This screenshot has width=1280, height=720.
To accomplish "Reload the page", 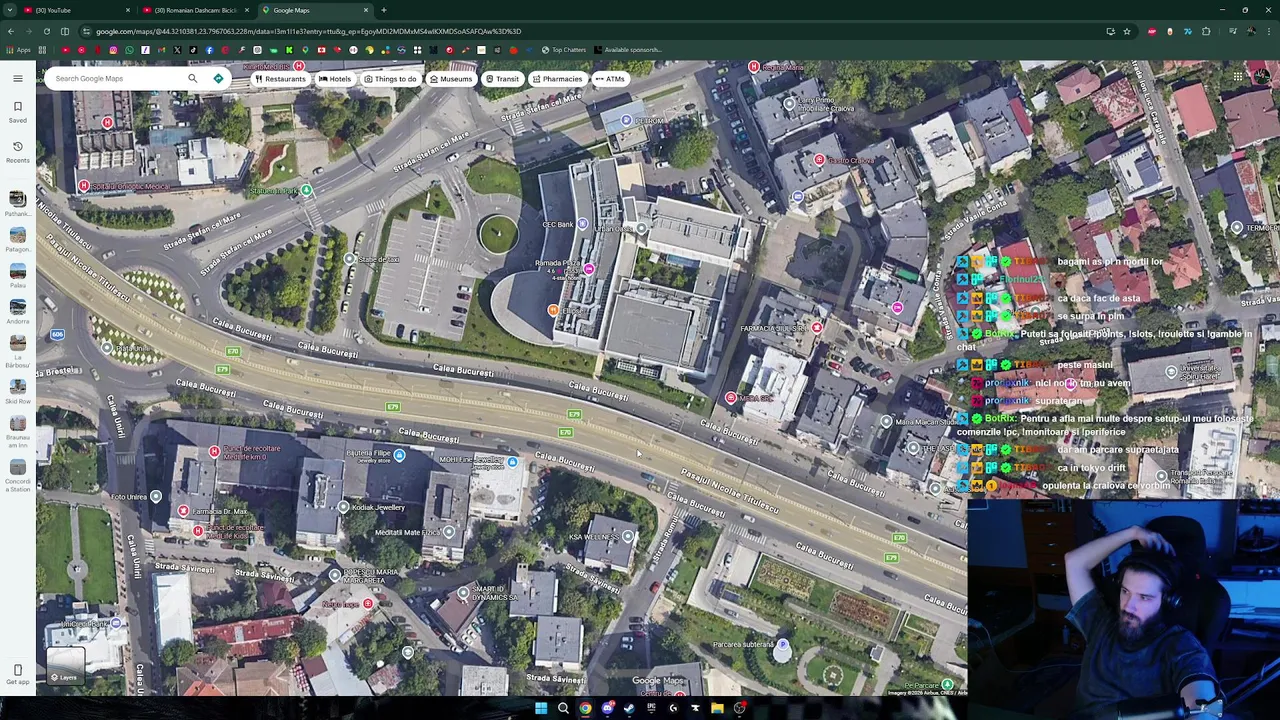I will click(46, 31).
